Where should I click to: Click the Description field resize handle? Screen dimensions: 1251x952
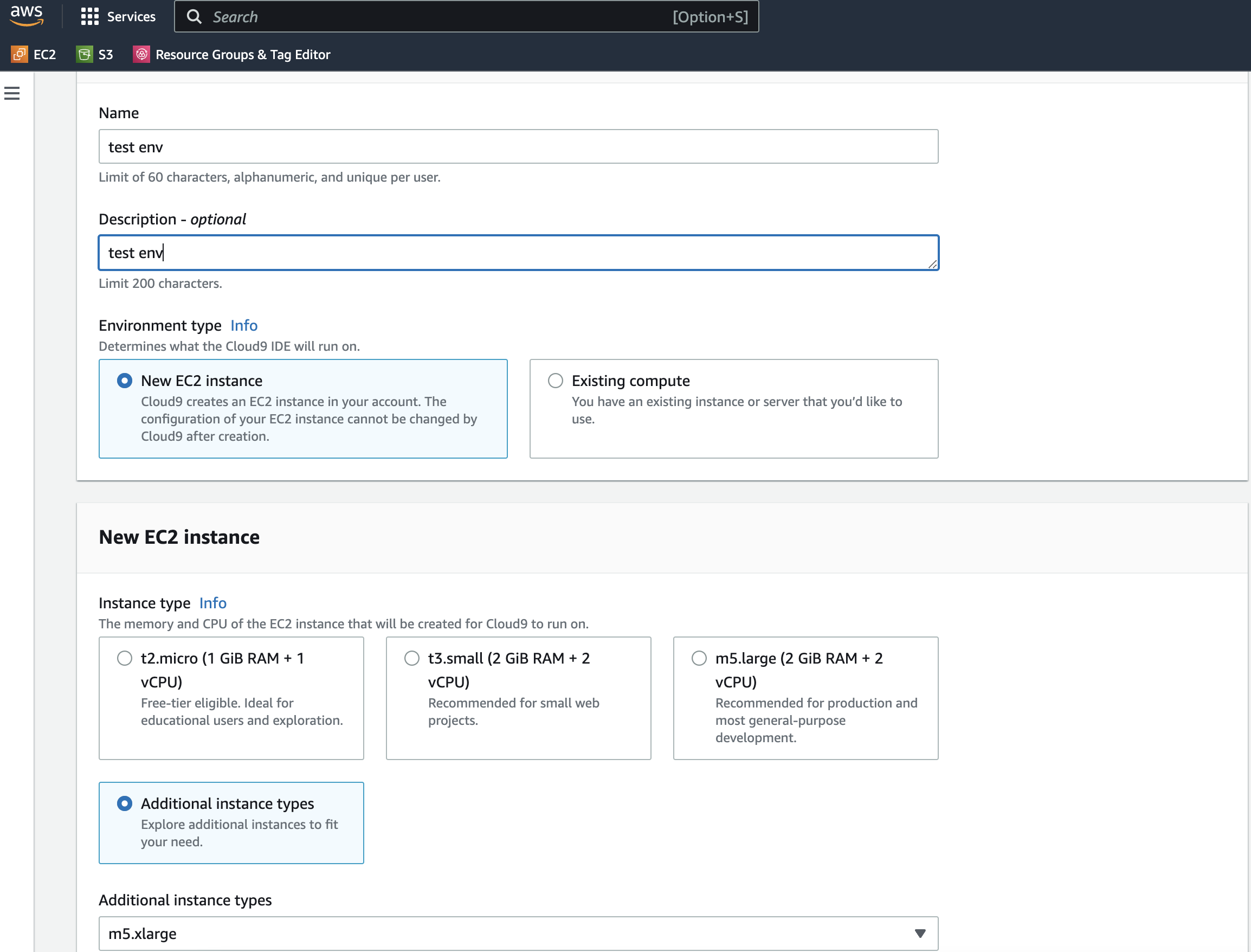(x=932, y=264)
